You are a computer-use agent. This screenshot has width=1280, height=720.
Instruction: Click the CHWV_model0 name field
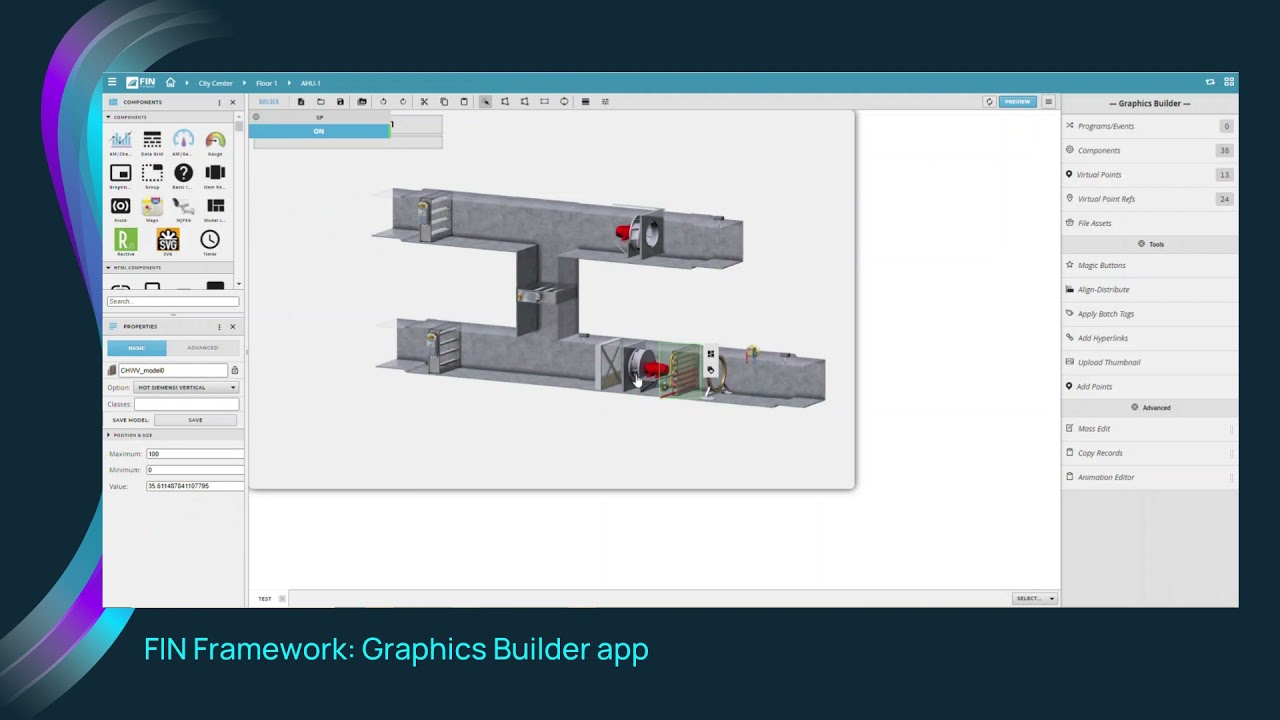pyautogui.click(x=172, y=370)
